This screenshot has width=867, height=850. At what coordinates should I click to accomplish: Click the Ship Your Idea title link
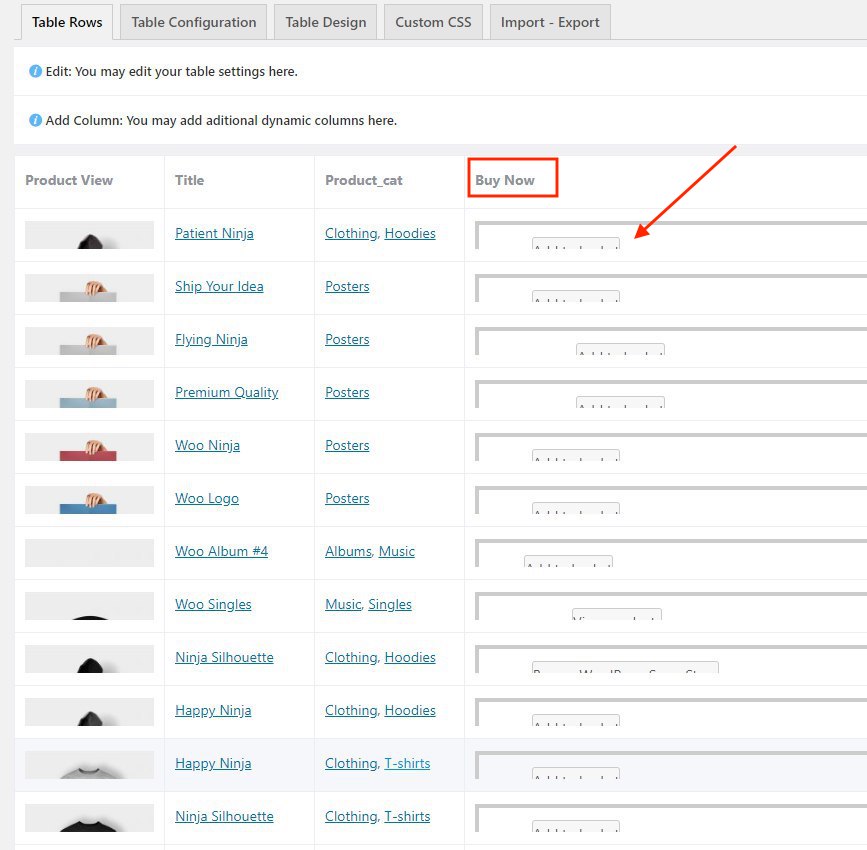219,286
